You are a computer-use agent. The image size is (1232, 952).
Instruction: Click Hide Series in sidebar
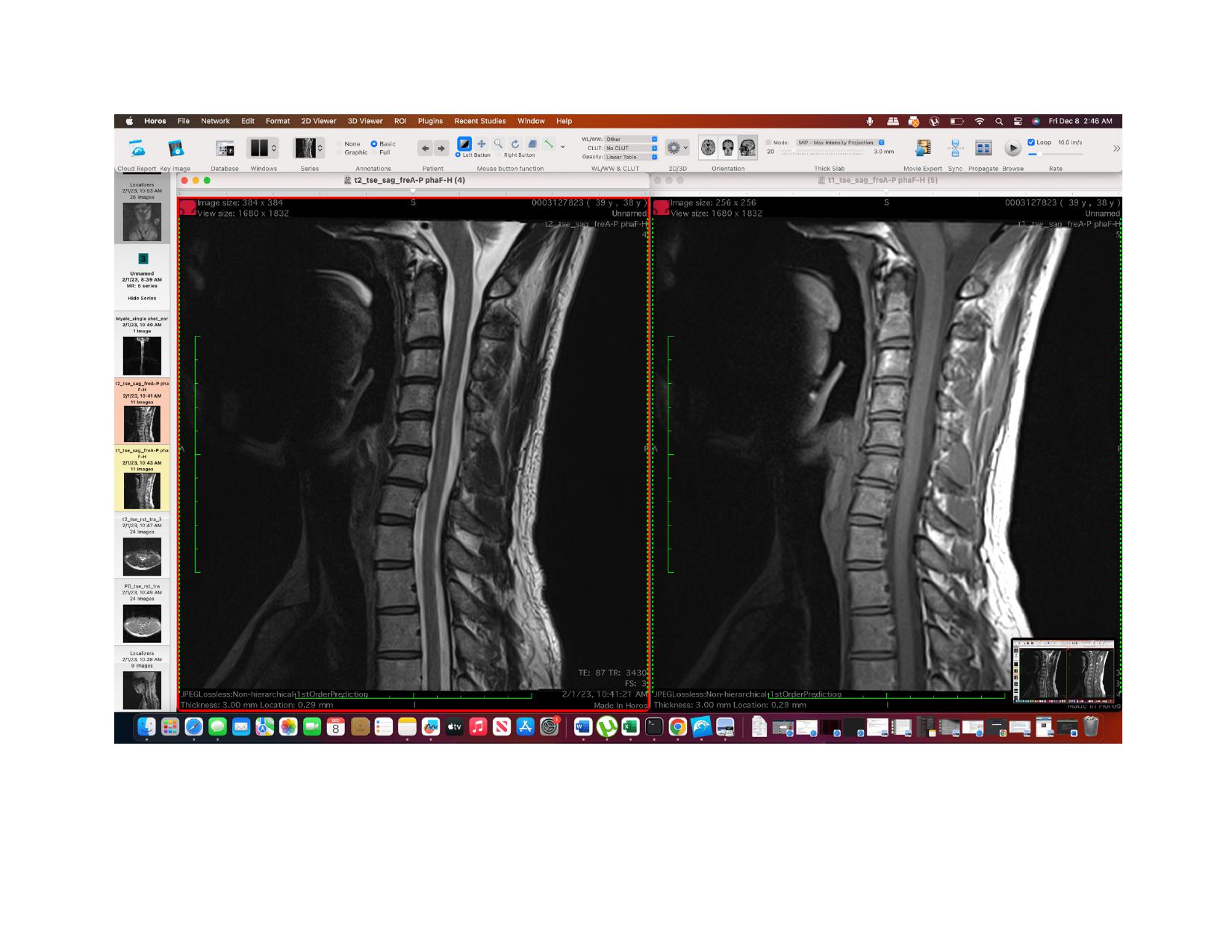point(142,299)
